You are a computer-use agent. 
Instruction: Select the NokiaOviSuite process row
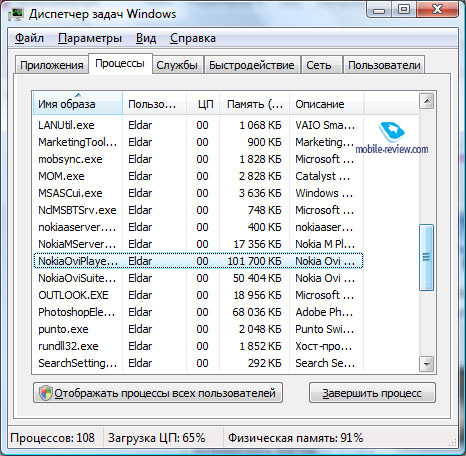click(198, 278)
